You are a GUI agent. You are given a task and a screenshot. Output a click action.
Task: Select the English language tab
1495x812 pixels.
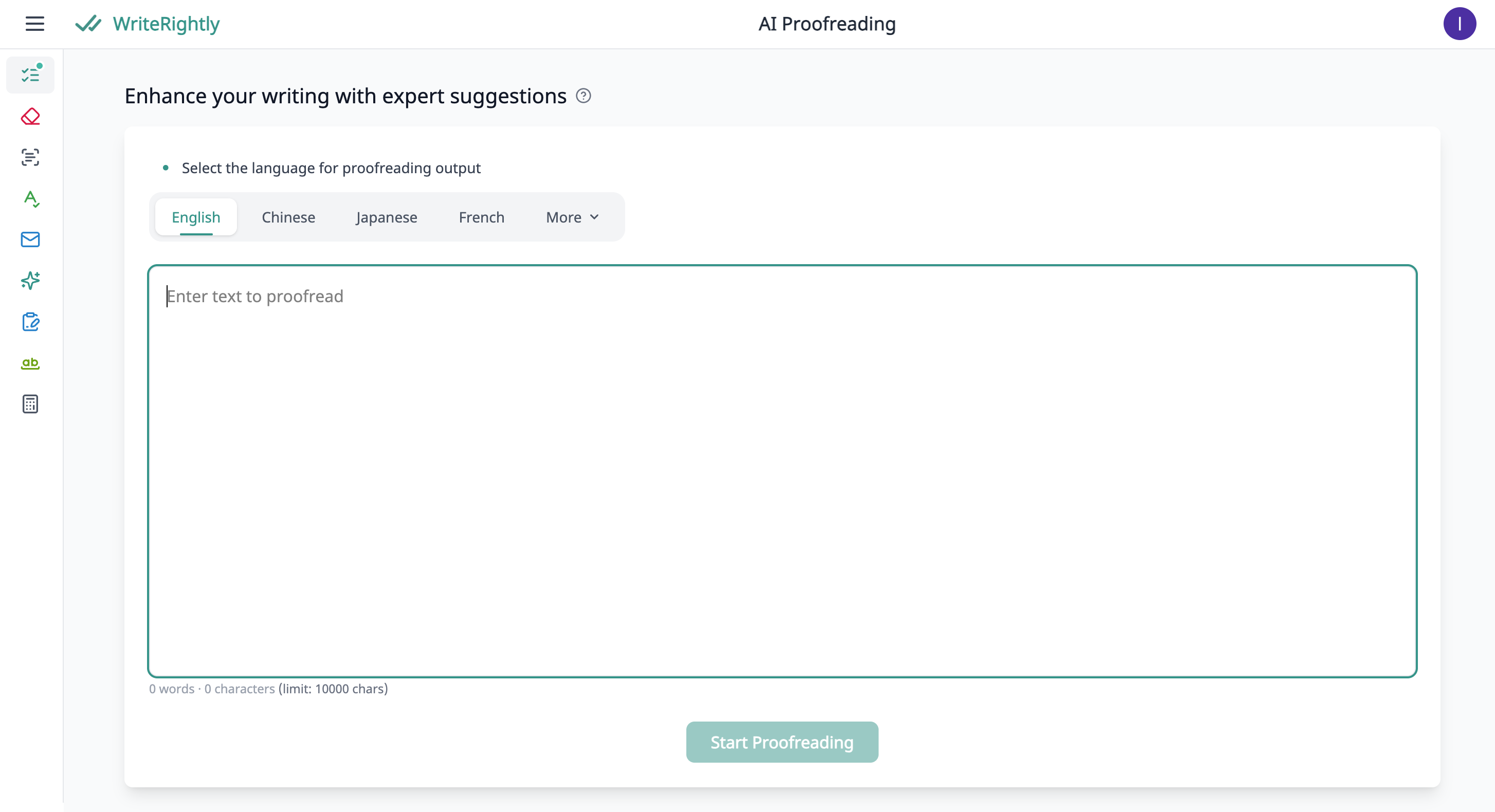(x=196, y=217)
